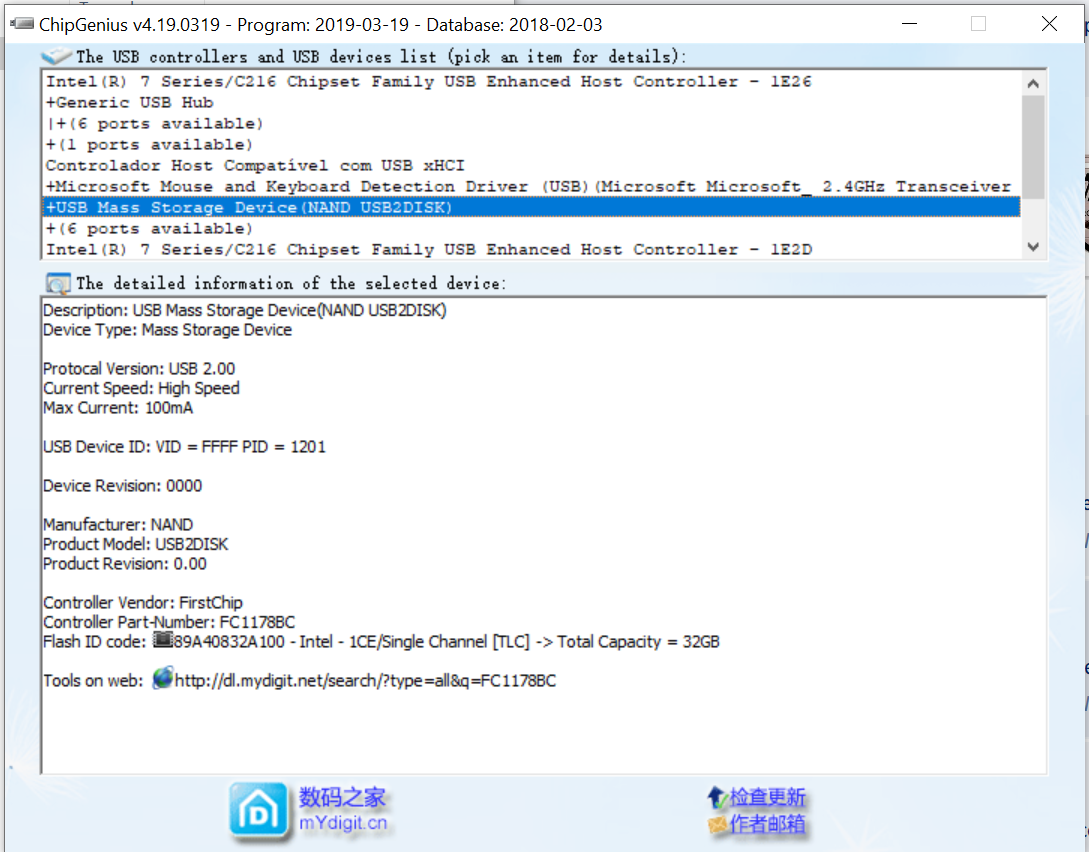Image resolution: width=1089 pixels, height=852 pixels.
Task: Click the envelope icon beside 作者邮箱
Action: [x=717, y=824]
